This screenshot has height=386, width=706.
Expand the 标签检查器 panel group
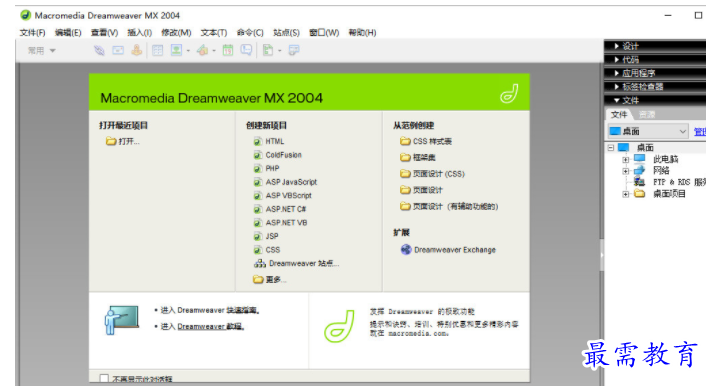pos(617,86)
